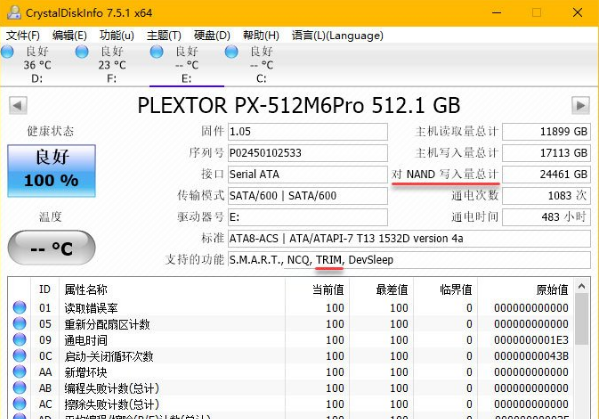Image resolution: width=599 pixels, height=419 pixels.
Task: Open the 功能(u) menu
Action: [x=117, y=36]
